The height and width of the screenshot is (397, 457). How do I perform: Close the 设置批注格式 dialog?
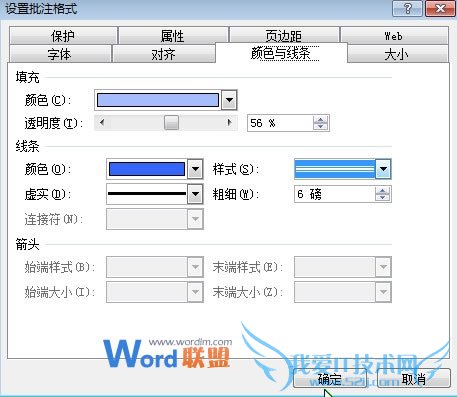tap(440, 8)
